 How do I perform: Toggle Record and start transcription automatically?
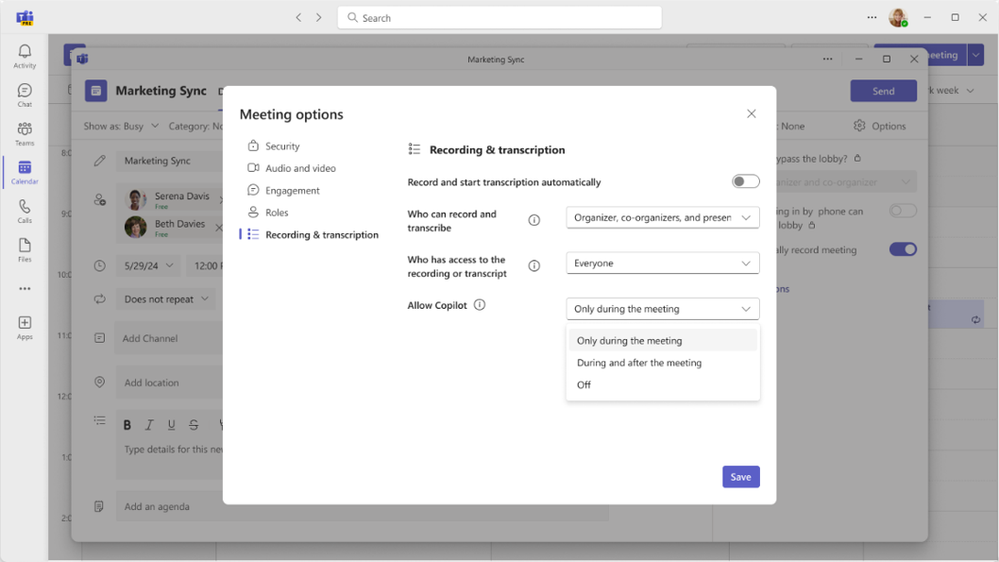point(745,182)
